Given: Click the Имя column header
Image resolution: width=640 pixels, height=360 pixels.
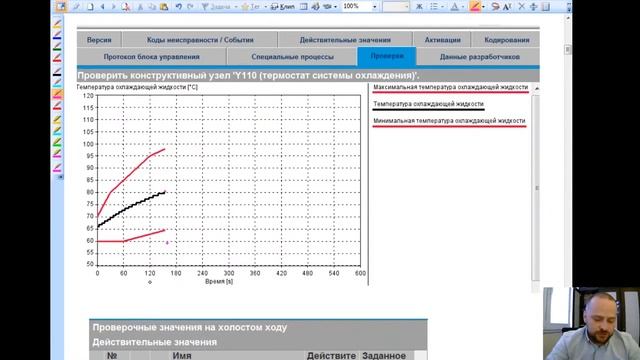Looking at the screenshot, I should [x=182, y=356].
